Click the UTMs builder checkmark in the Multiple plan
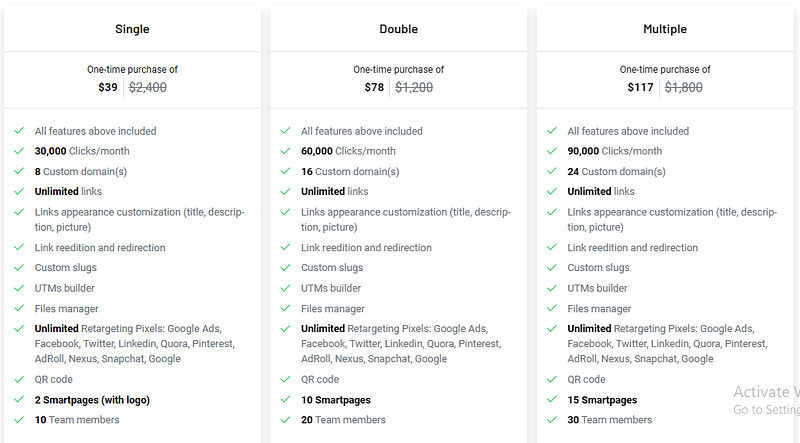 (552, 288)
